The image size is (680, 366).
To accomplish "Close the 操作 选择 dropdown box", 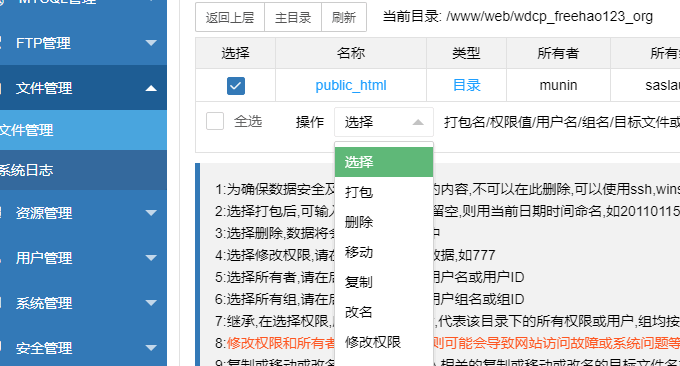I will pos(384,122).
